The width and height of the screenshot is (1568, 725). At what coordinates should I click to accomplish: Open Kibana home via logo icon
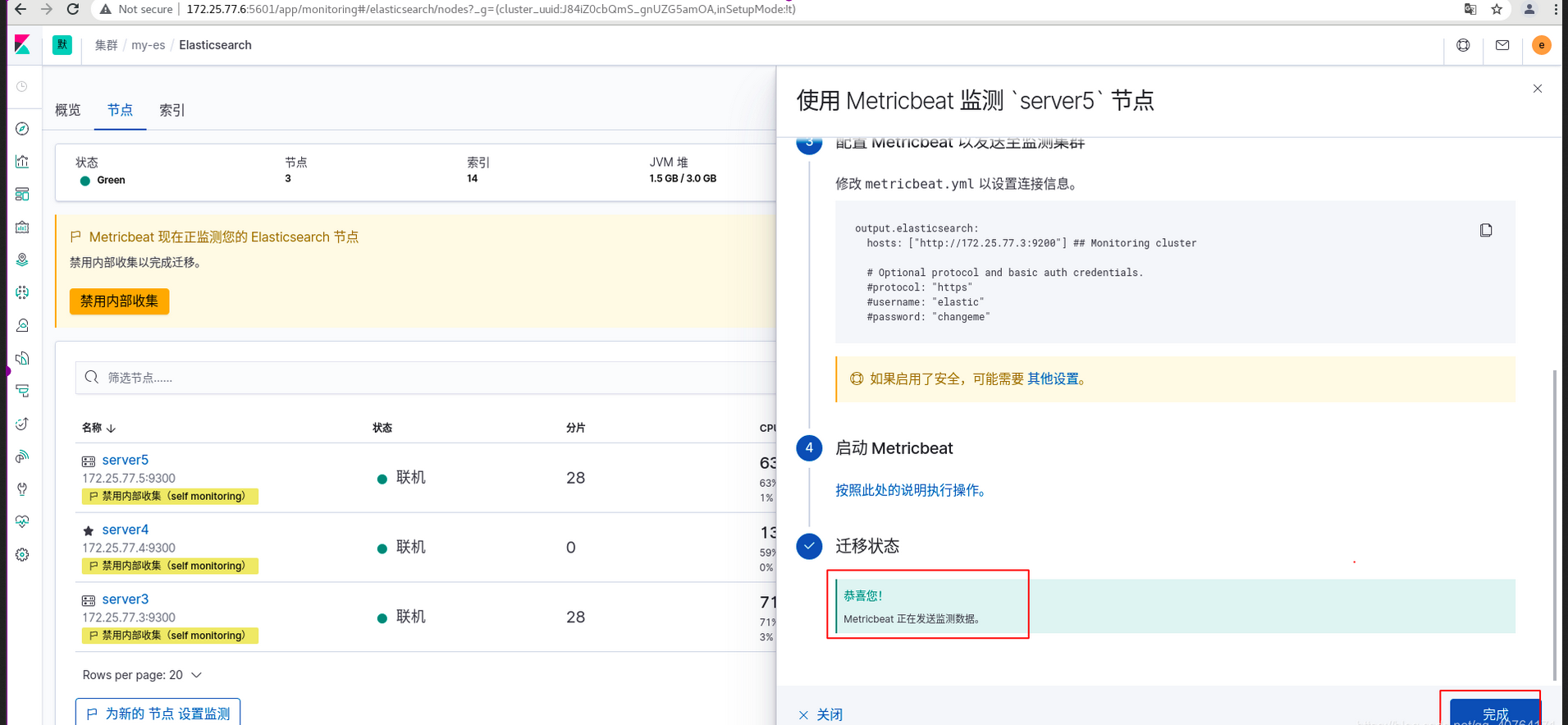coord(23,44)
